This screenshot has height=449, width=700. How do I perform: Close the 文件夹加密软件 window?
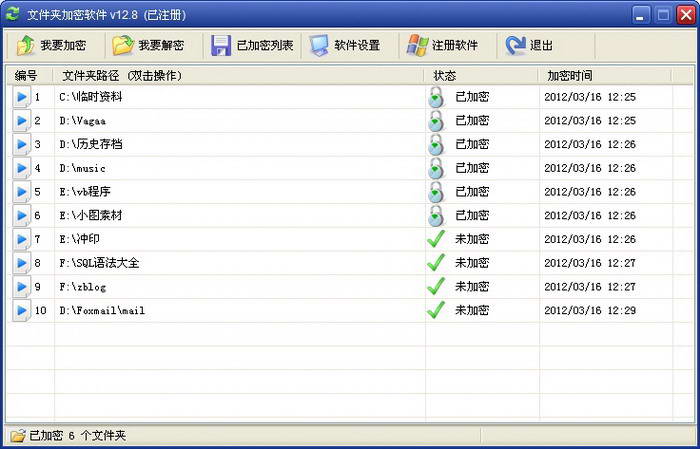(686, 15)
